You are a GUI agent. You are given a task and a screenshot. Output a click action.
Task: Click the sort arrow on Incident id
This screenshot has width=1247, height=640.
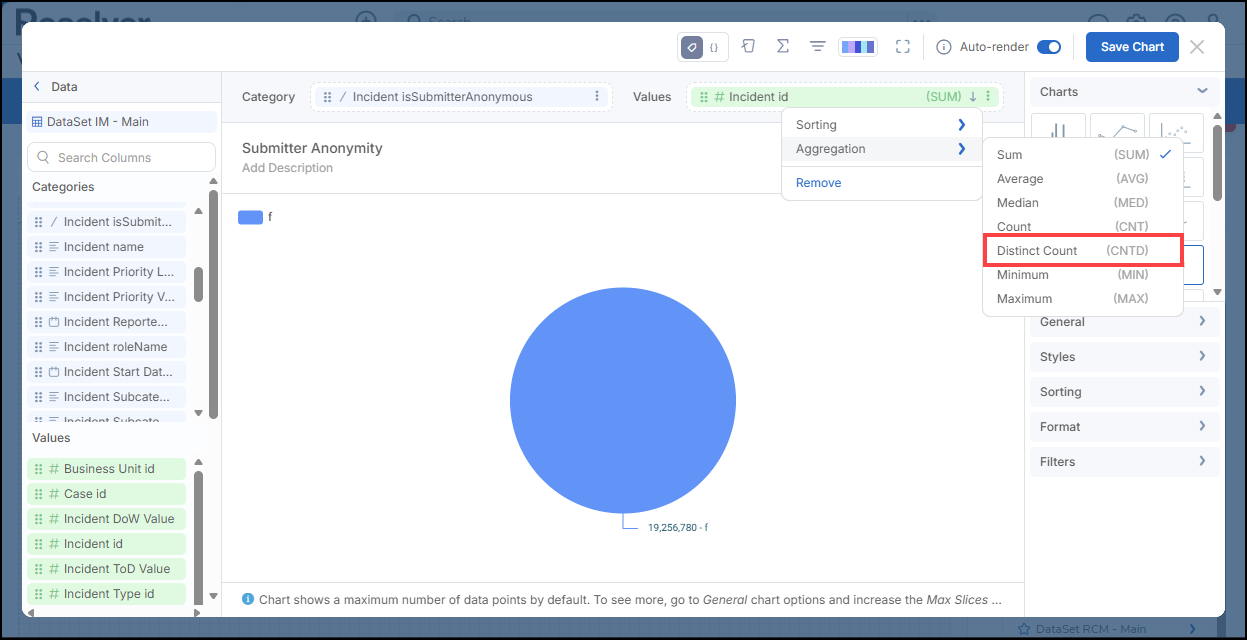pos(972,97)
